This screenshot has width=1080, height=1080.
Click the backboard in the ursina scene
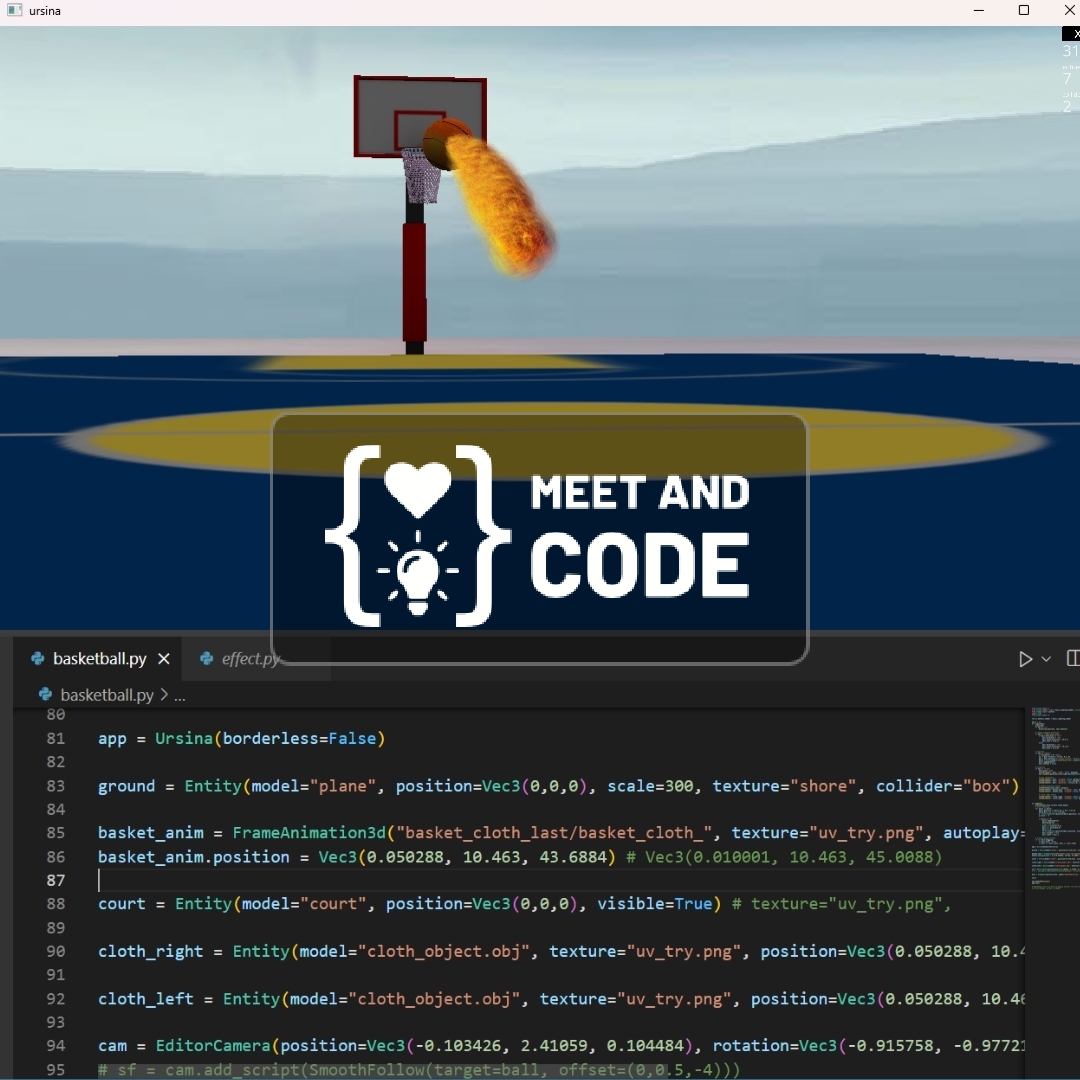click(420, 117)
